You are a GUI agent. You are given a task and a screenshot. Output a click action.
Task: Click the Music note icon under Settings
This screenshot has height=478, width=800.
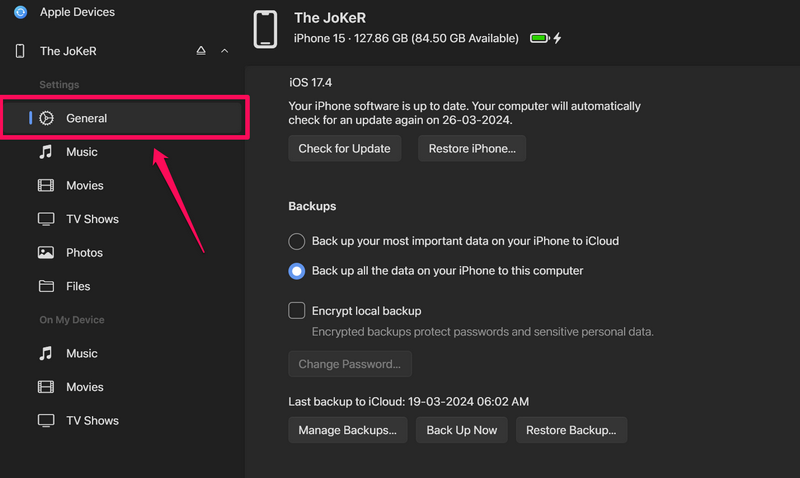click(46, 152)
